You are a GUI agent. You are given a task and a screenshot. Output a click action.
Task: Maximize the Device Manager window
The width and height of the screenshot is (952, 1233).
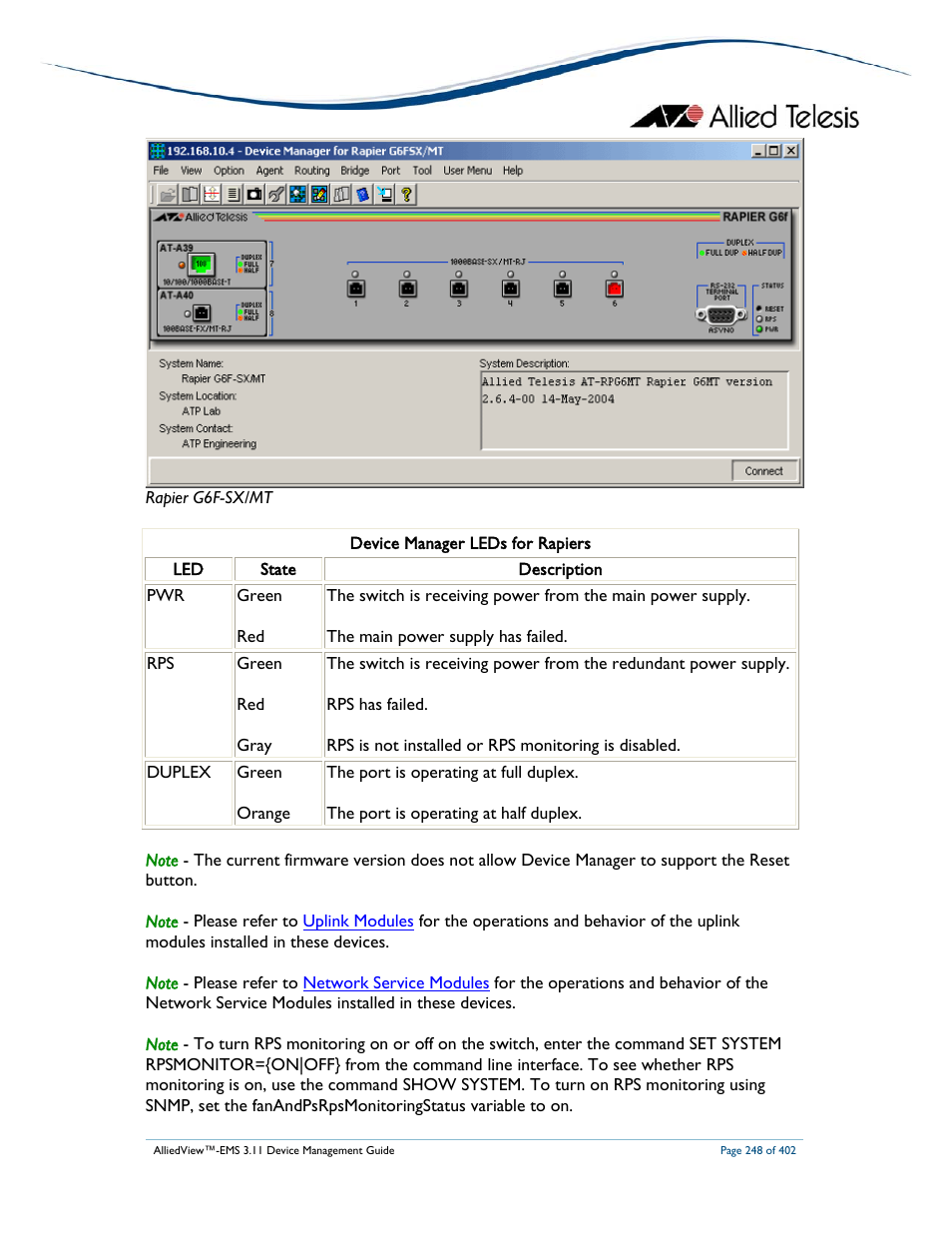point(774,151)
